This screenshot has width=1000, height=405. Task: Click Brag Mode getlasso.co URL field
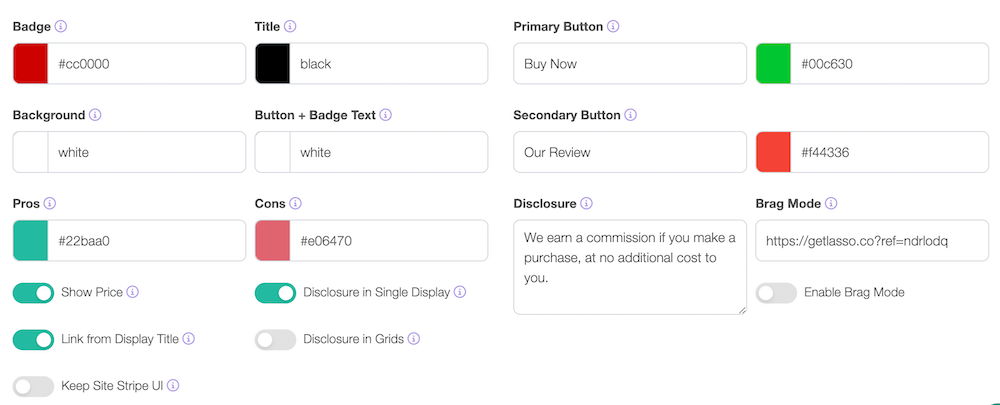pos(872,240)
